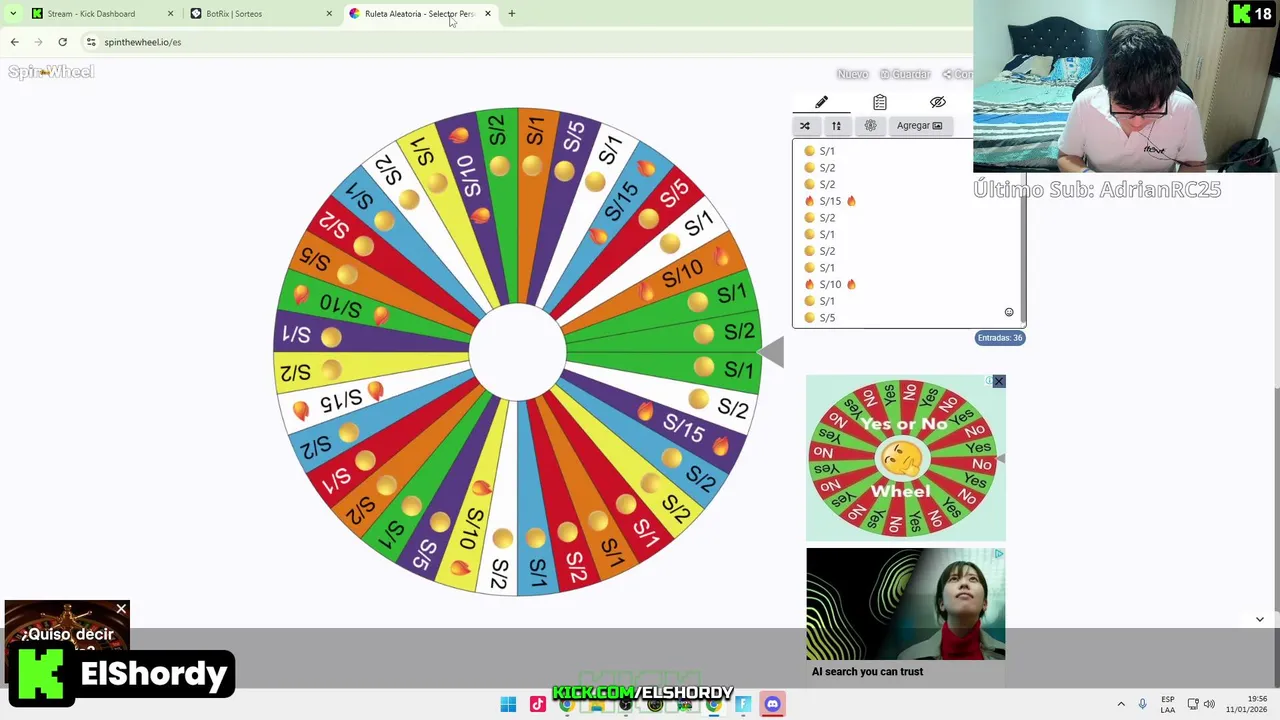The image size is (1280, 720).
Task: Open the volume tray icon
Action: coord(1209,704)
